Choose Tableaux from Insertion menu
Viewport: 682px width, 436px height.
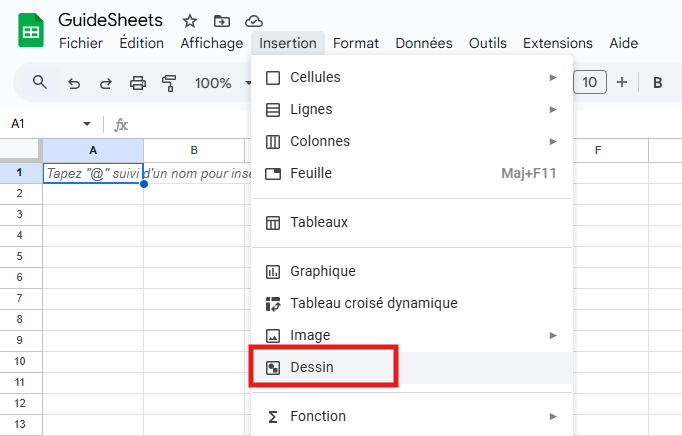coord(411,222)
